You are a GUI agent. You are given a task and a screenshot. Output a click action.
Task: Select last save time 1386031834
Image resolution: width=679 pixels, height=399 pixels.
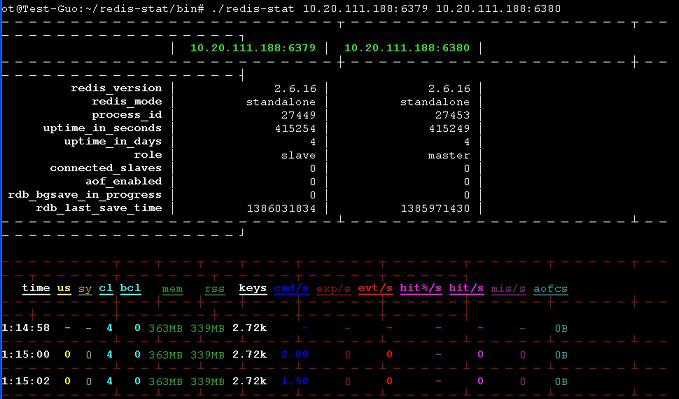click(x=281, y=208)
